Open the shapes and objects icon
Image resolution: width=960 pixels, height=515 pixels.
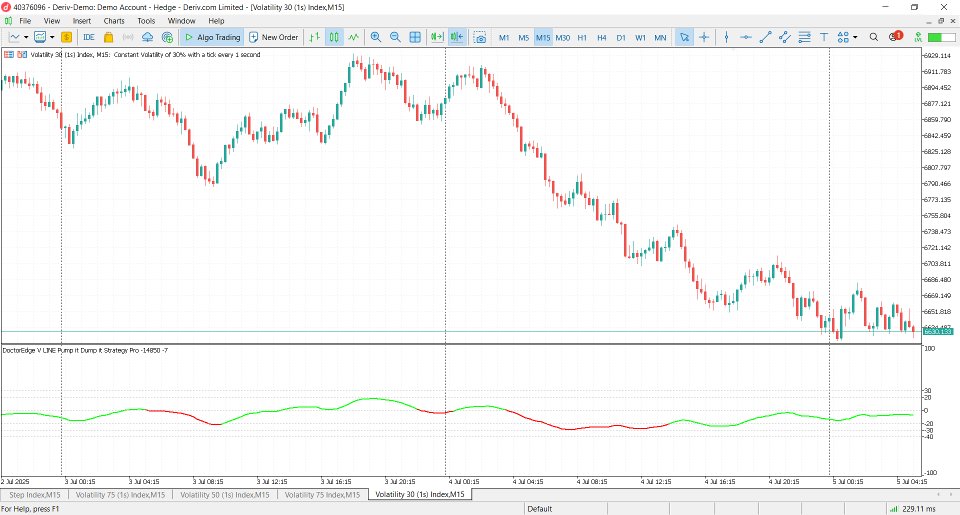(843, 37)
